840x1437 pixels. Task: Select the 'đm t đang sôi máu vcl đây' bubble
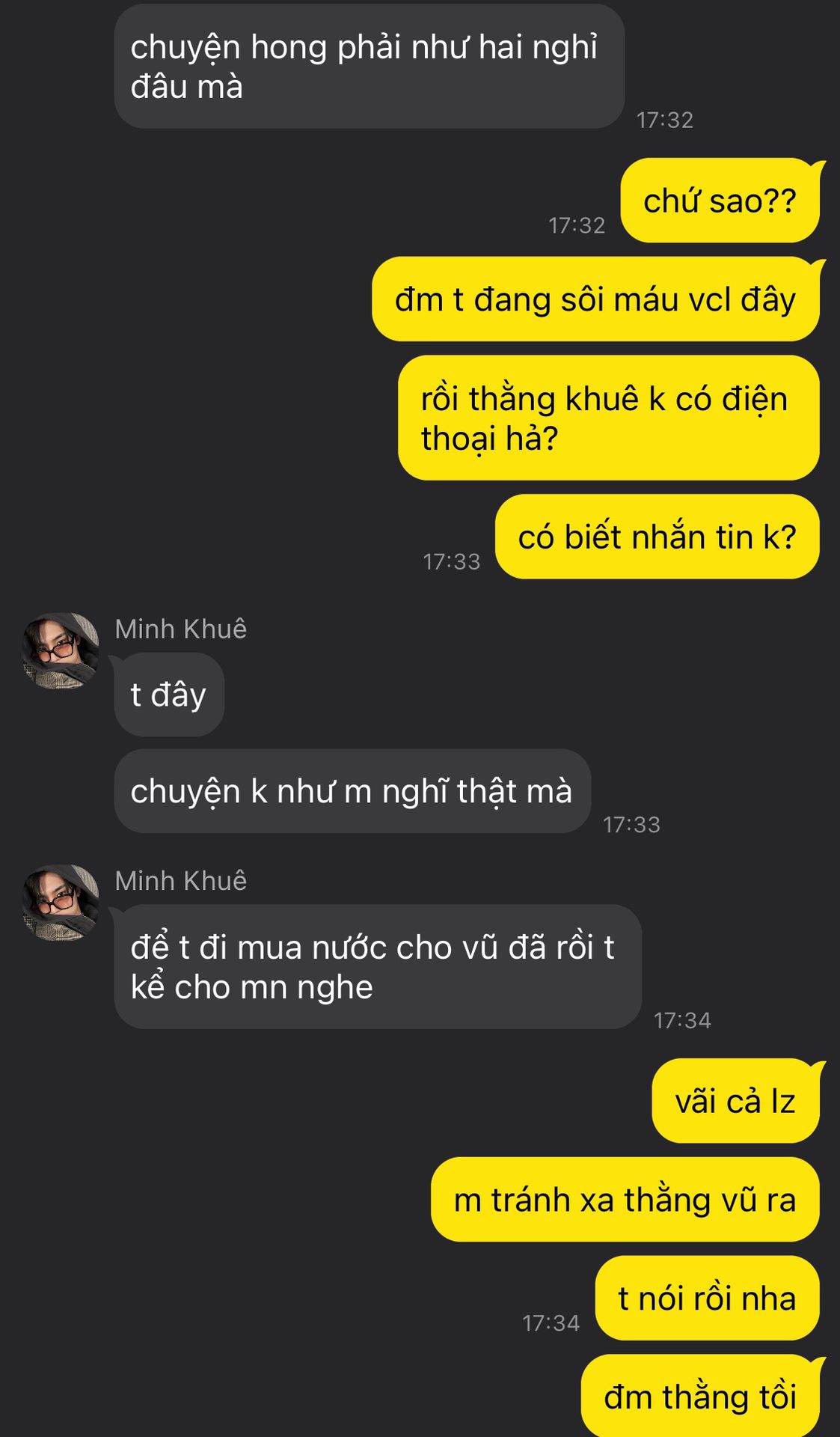coord(596,299)
